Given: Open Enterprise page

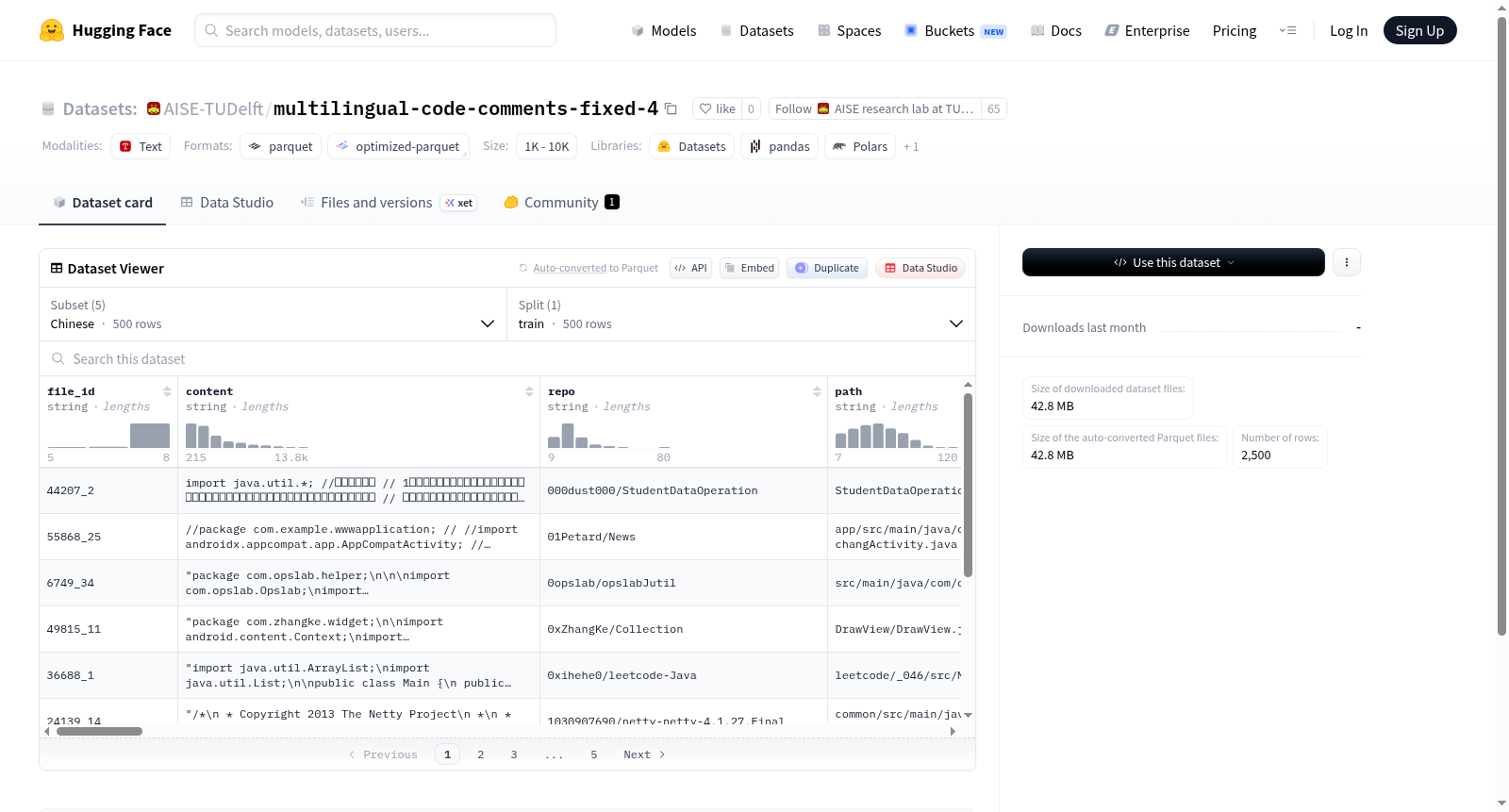Looking at the screenshot, I should 1147,30.
